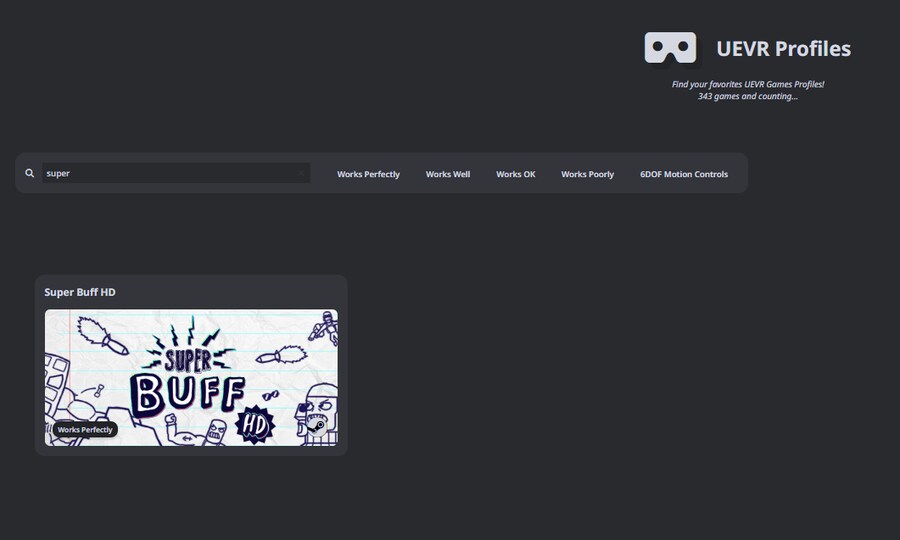
Task: Clear the search text with the X
Action: coord(301,174)
